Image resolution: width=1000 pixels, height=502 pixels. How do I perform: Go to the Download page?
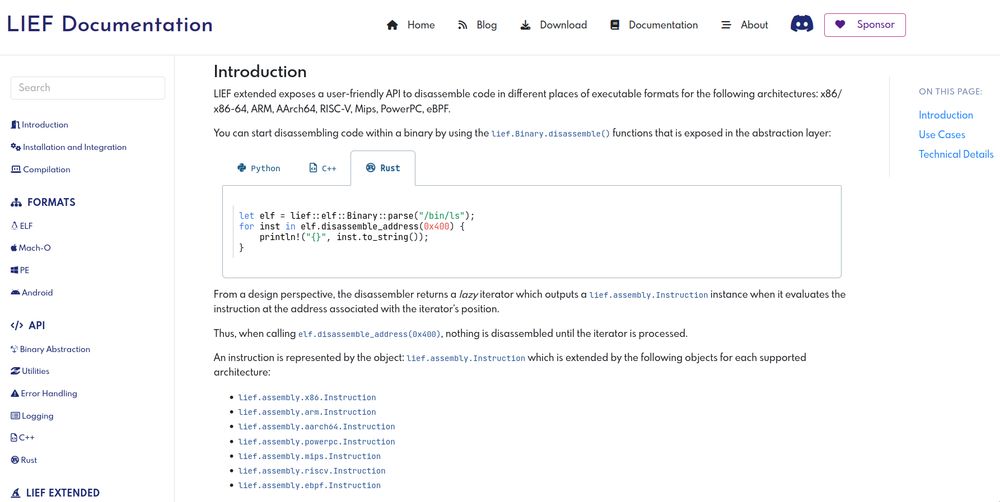click(554, 25)
